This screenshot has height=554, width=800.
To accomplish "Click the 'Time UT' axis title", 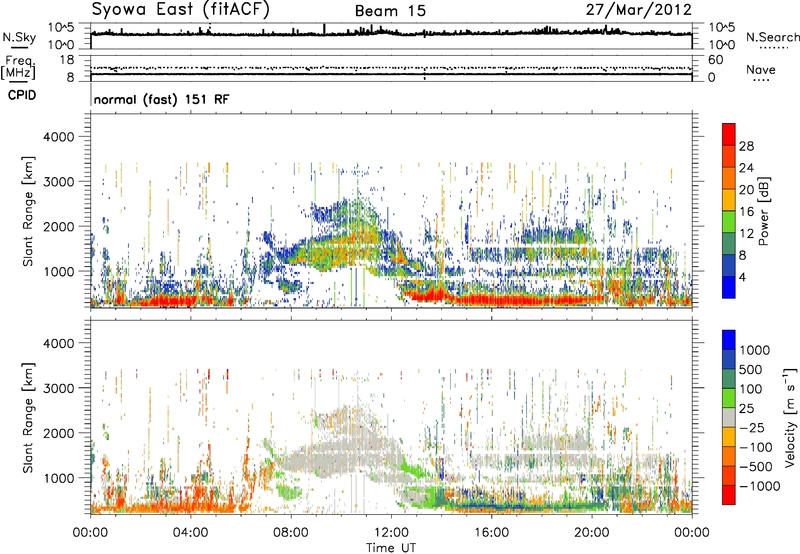I will tap(391, 548).
